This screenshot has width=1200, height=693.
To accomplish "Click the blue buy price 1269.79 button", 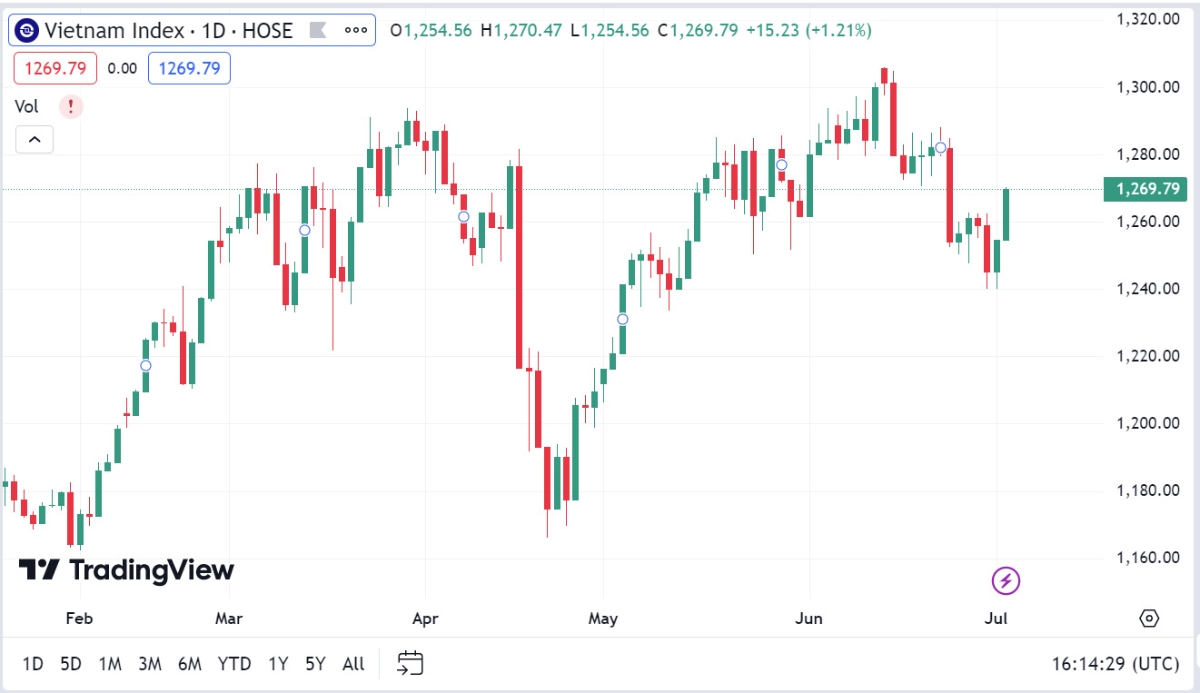I will point(189,68).
